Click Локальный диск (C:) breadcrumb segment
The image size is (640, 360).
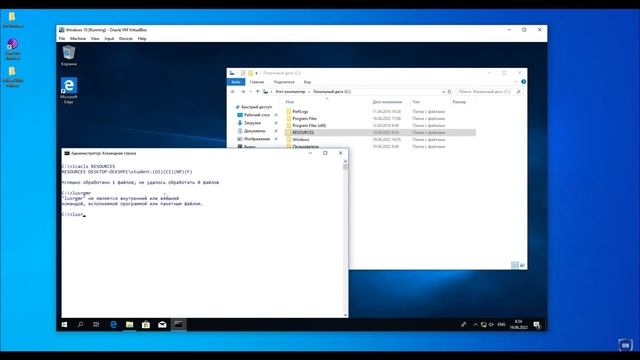point(331,92)
